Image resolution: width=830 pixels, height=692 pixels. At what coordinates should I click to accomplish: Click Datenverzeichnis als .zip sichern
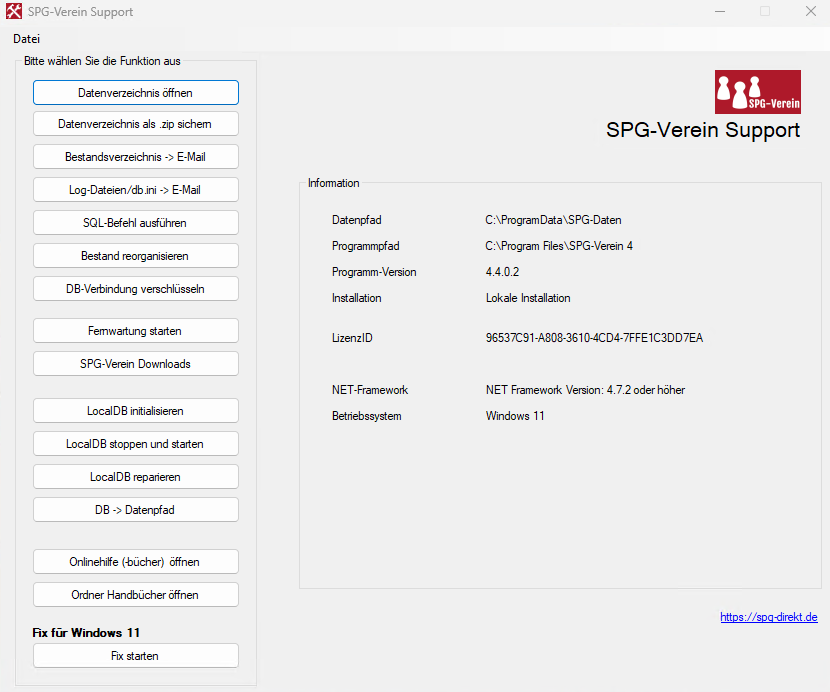(x=135, y=124)
